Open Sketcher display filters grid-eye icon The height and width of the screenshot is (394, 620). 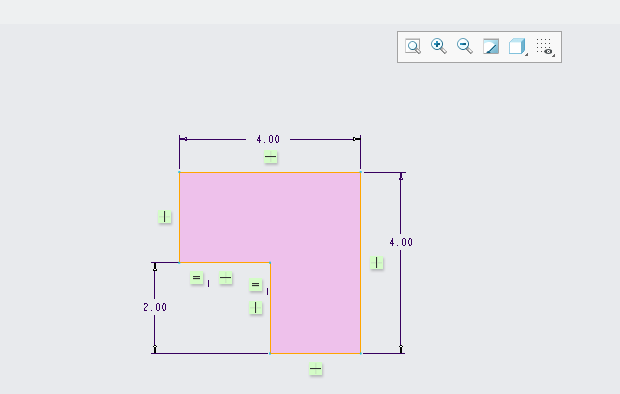coord(544,47)
